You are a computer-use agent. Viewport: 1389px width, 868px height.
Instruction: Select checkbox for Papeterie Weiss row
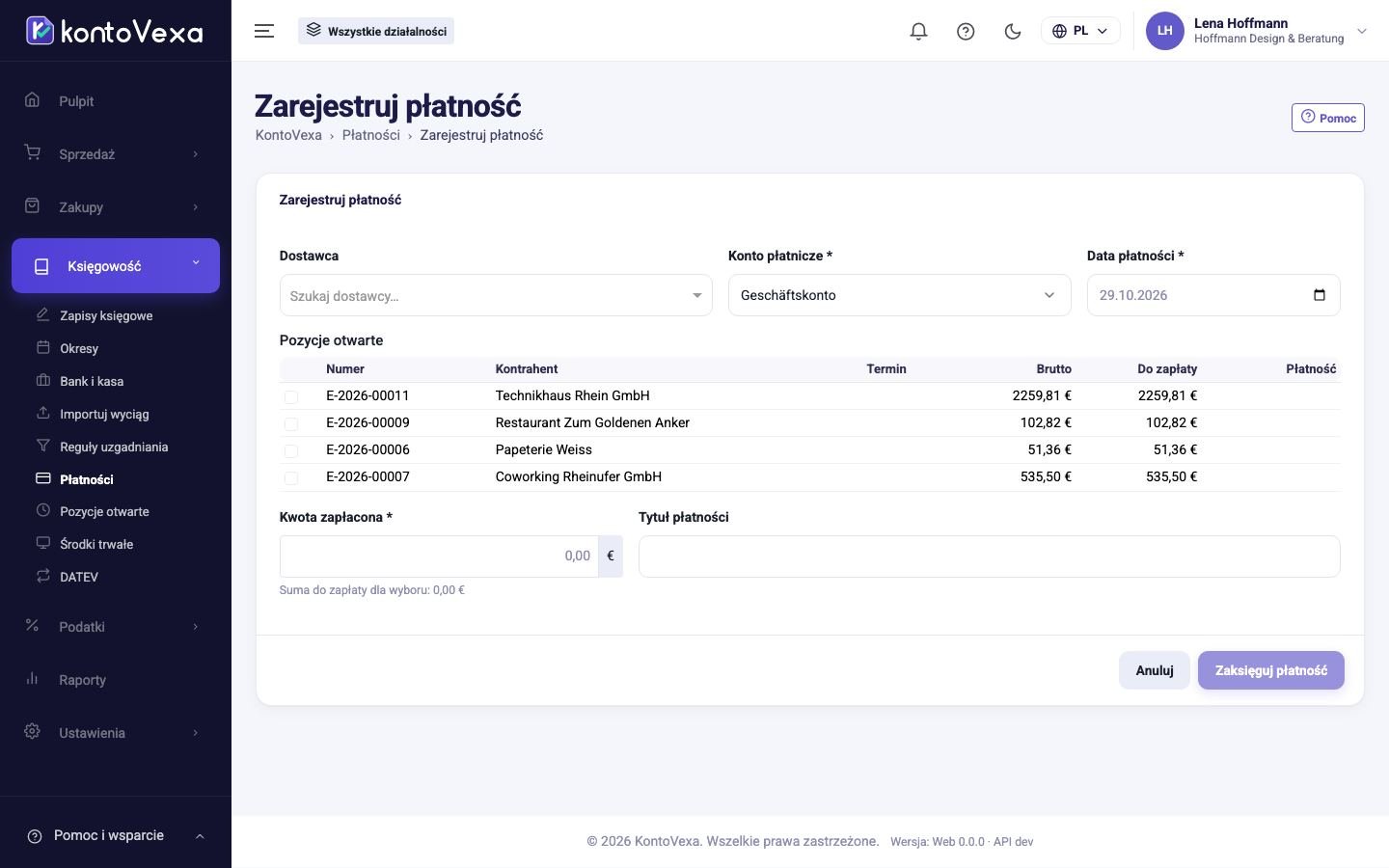(x=291, y=450)
